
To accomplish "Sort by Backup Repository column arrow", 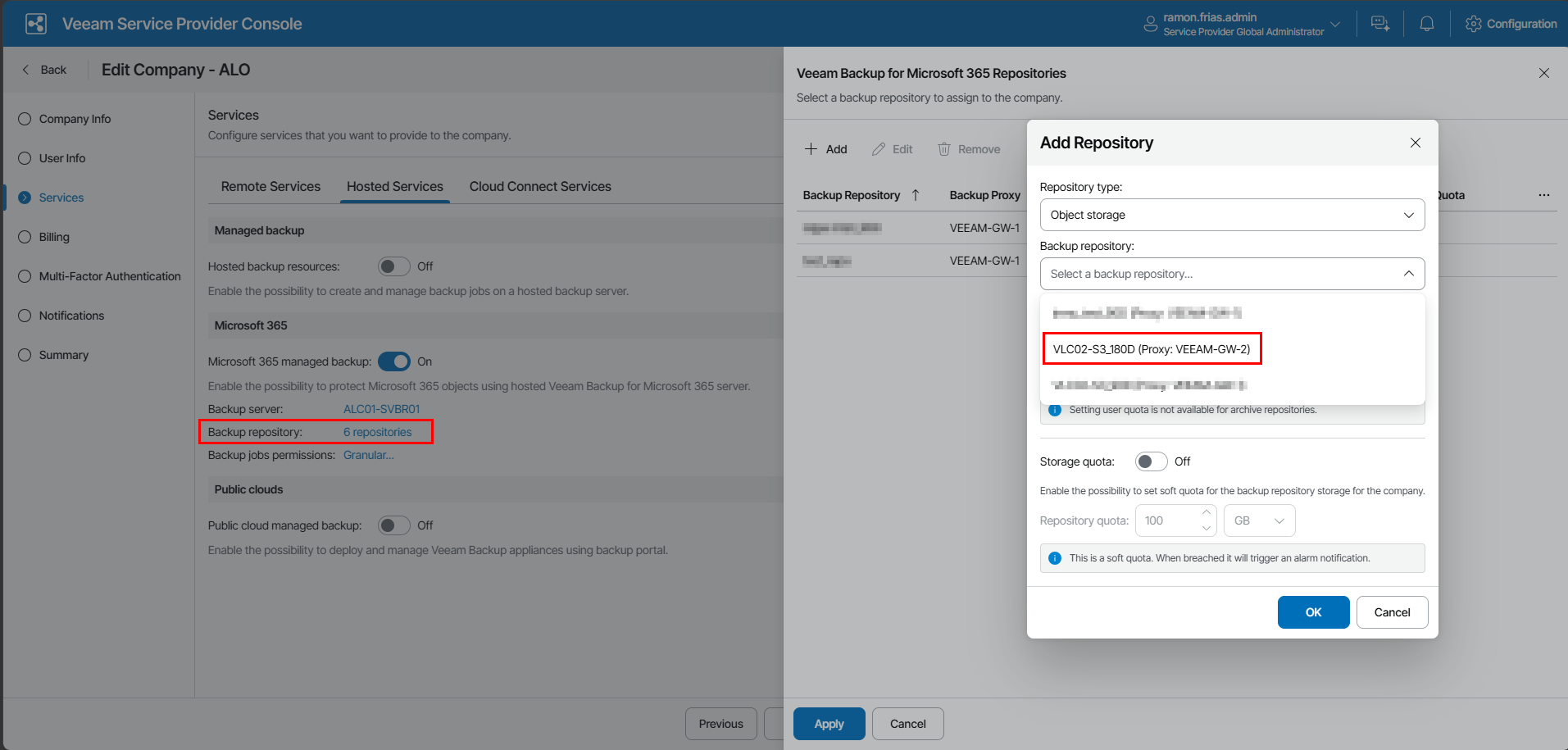I will tap(916, 195).
